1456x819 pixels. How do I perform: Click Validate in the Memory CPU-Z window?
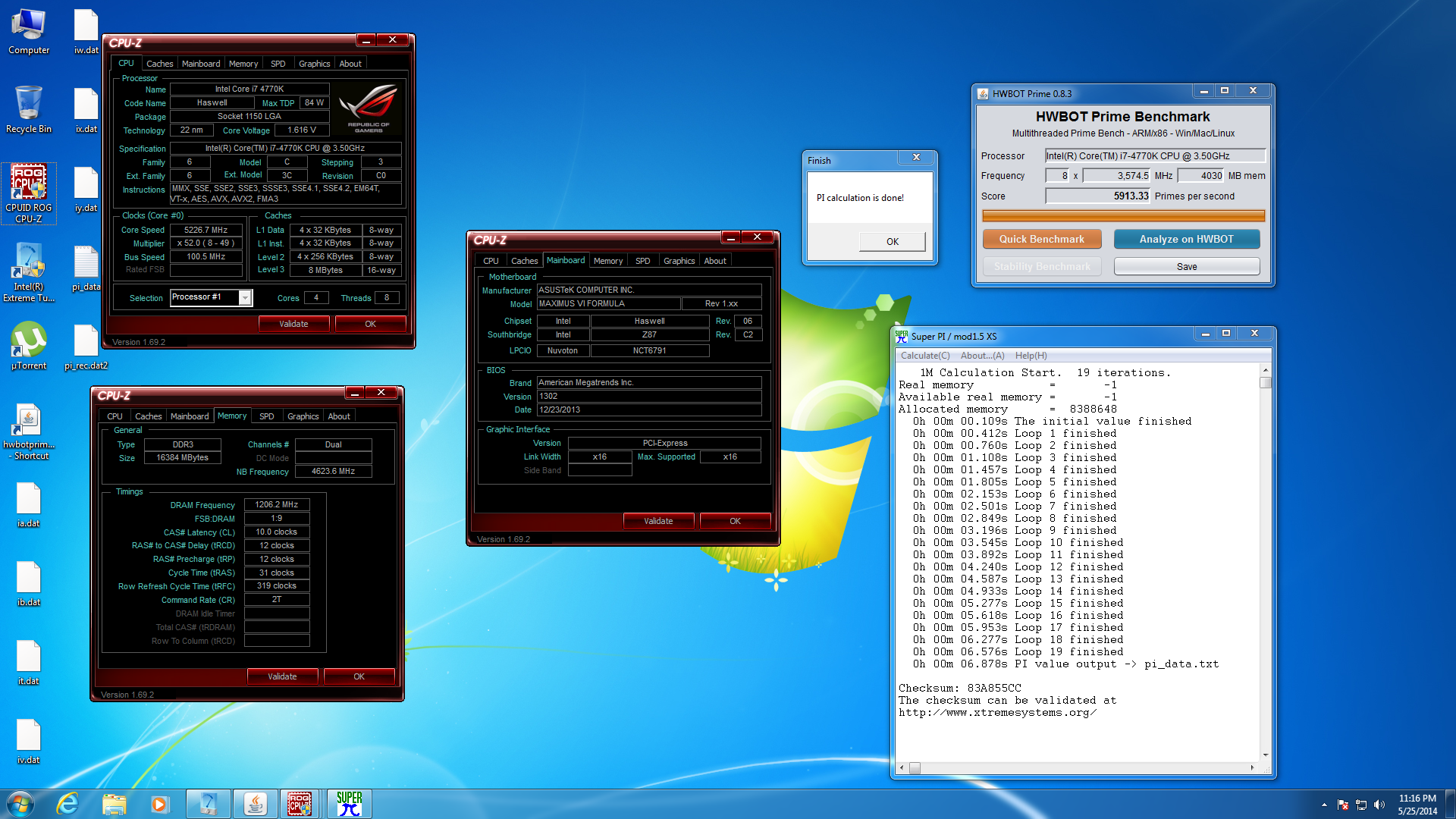[282, 676]
